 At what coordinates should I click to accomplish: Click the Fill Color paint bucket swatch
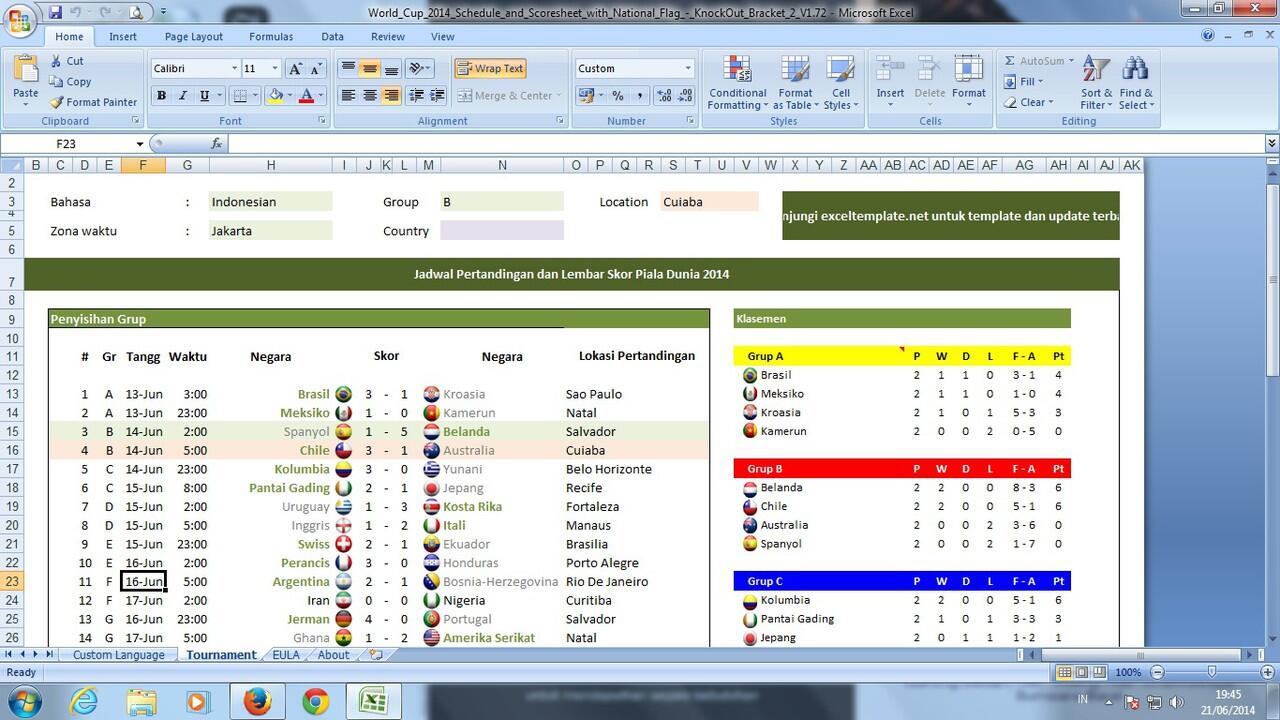pos(276,96)
